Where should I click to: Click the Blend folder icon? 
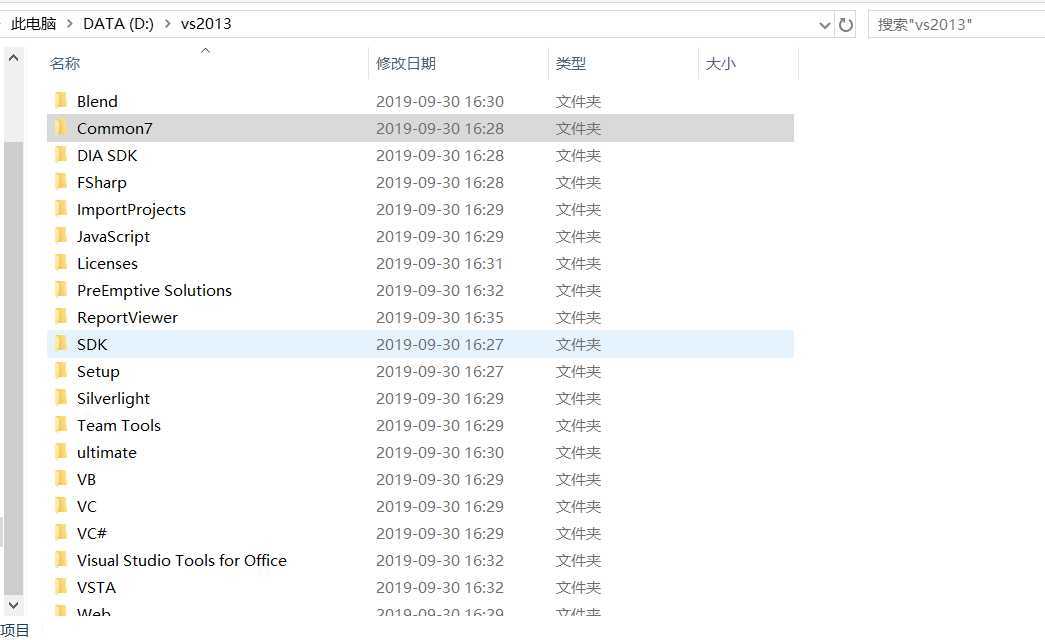[x=61, y=101]
